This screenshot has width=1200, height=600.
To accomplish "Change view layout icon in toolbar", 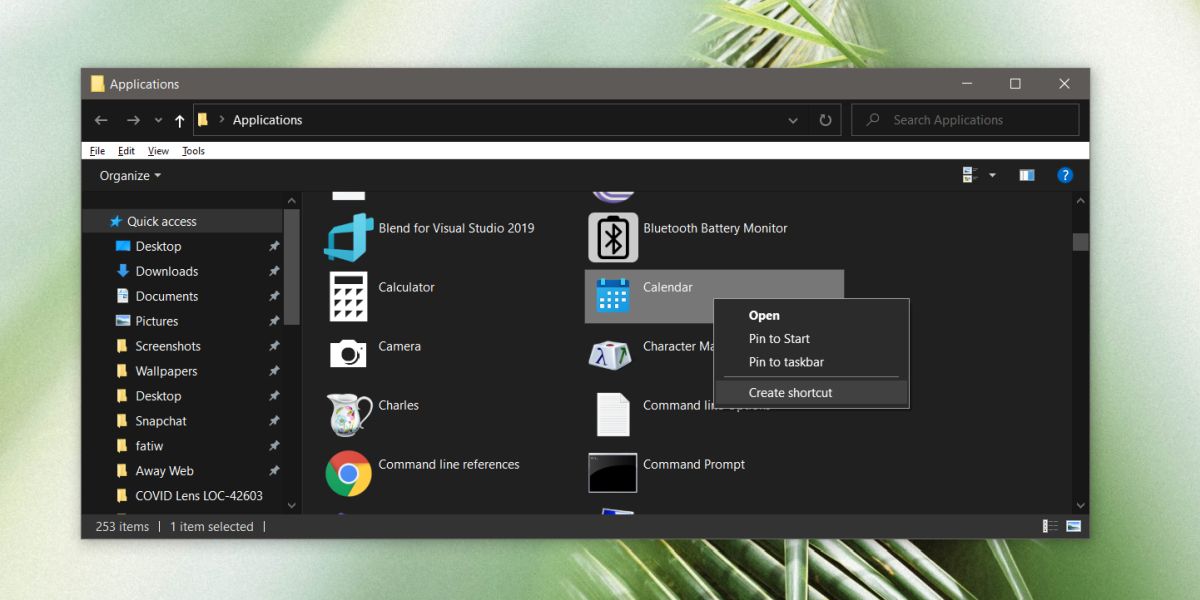I will 969,175.
